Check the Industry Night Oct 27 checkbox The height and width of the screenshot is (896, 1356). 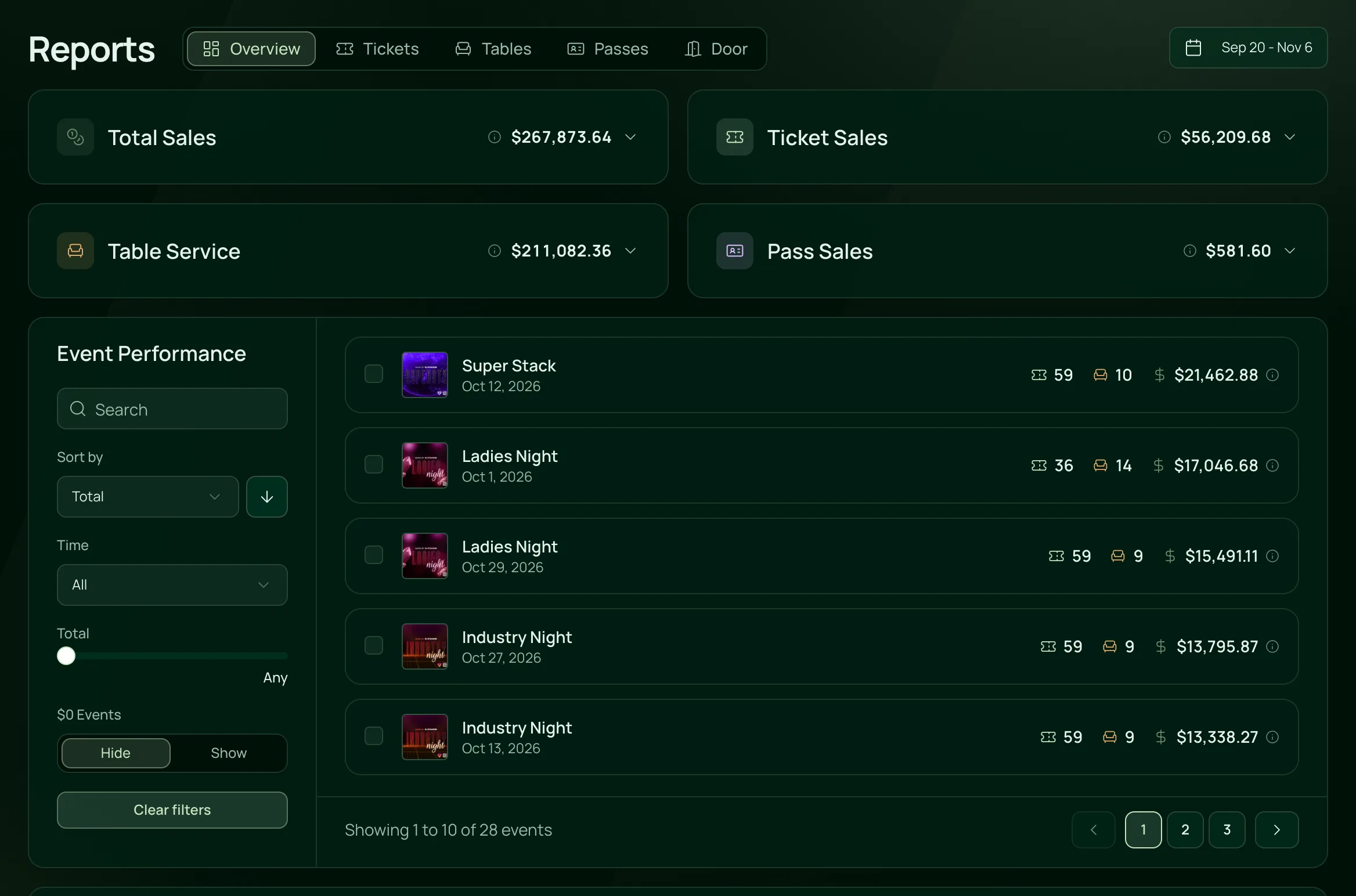(374, 645)
